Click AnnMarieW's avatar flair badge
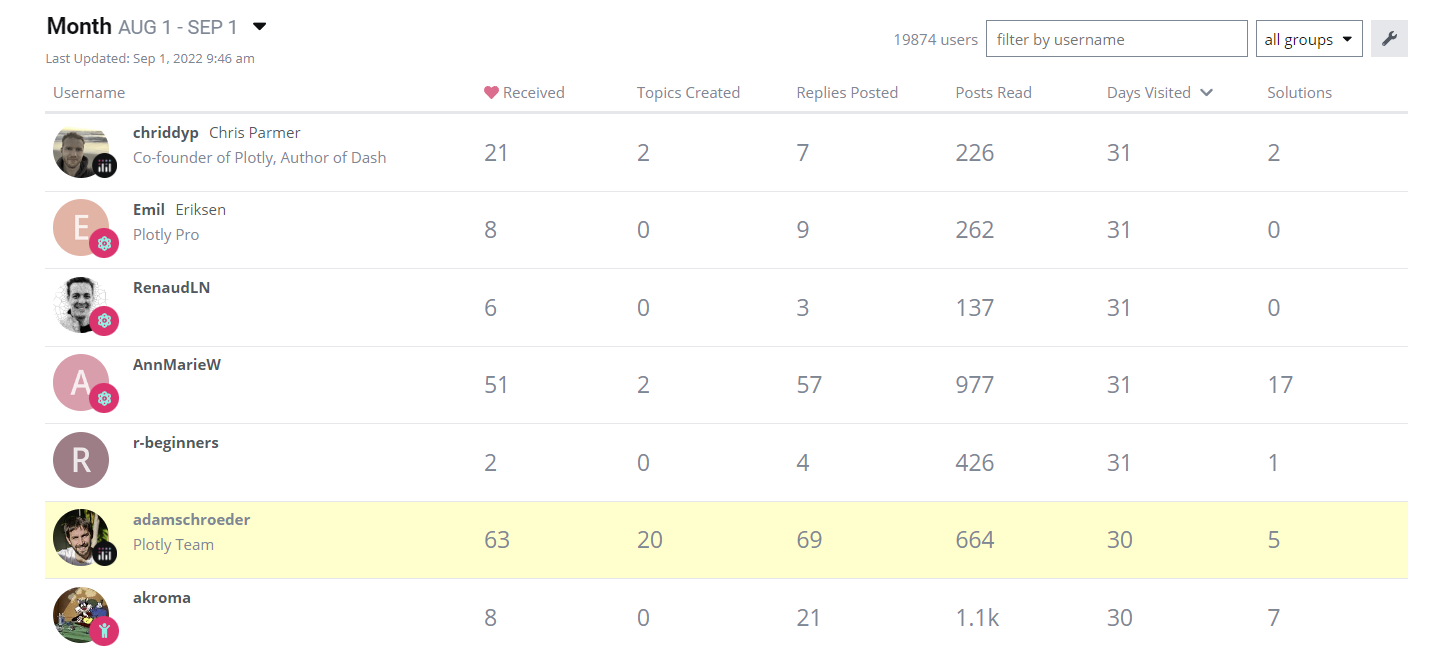This screenshot has width=1439, height=648. 104,398
